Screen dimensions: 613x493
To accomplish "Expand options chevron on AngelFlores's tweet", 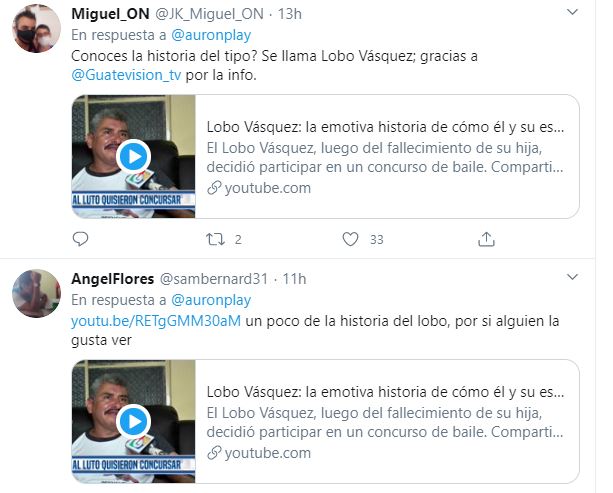I will pos(572,277).
